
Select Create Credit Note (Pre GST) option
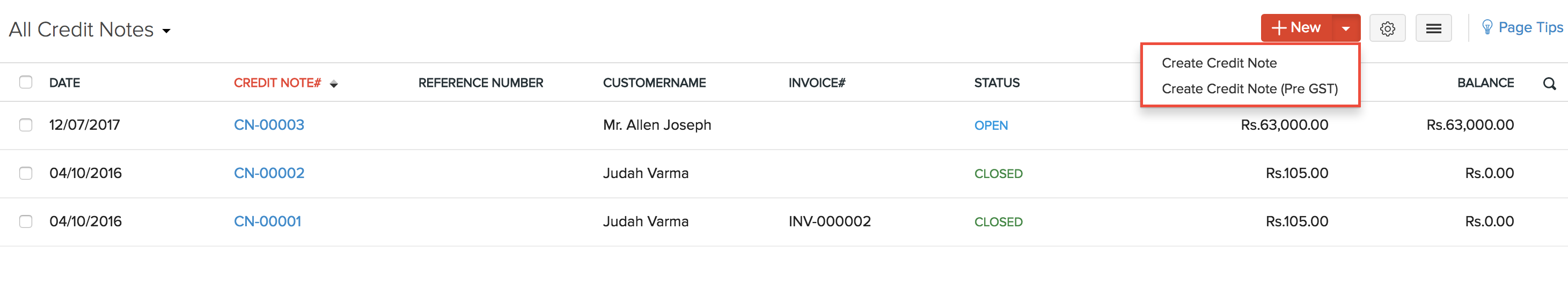click(1249, 89)
